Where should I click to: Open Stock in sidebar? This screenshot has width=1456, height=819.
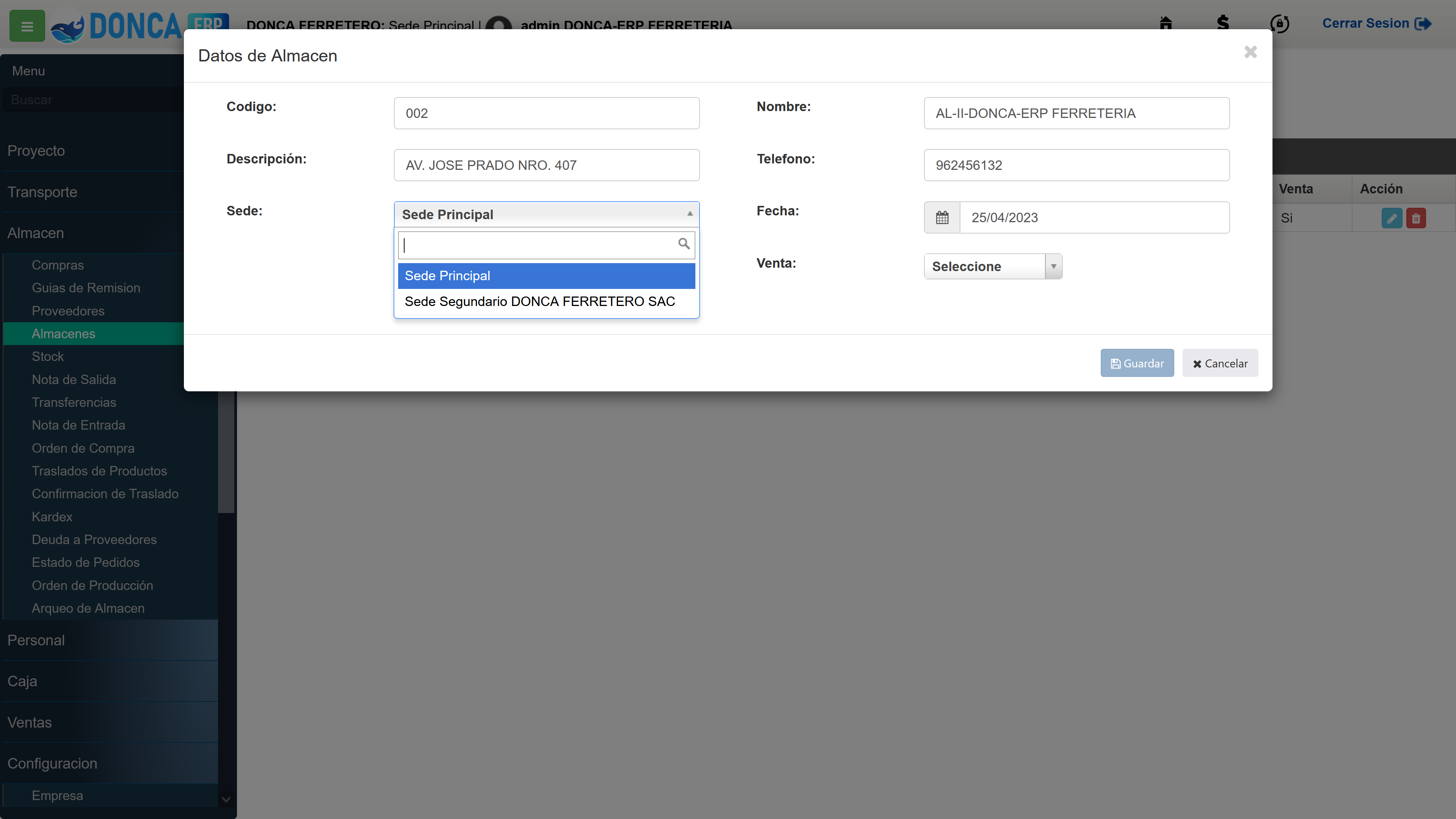pyautogui.click(x=47, y=357)
